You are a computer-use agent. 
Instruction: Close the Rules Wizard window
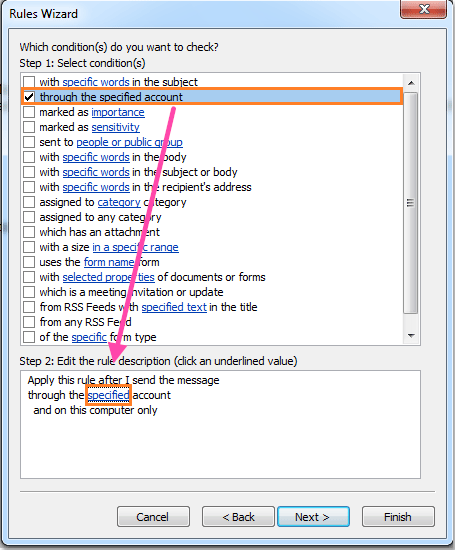pos(423,9)
